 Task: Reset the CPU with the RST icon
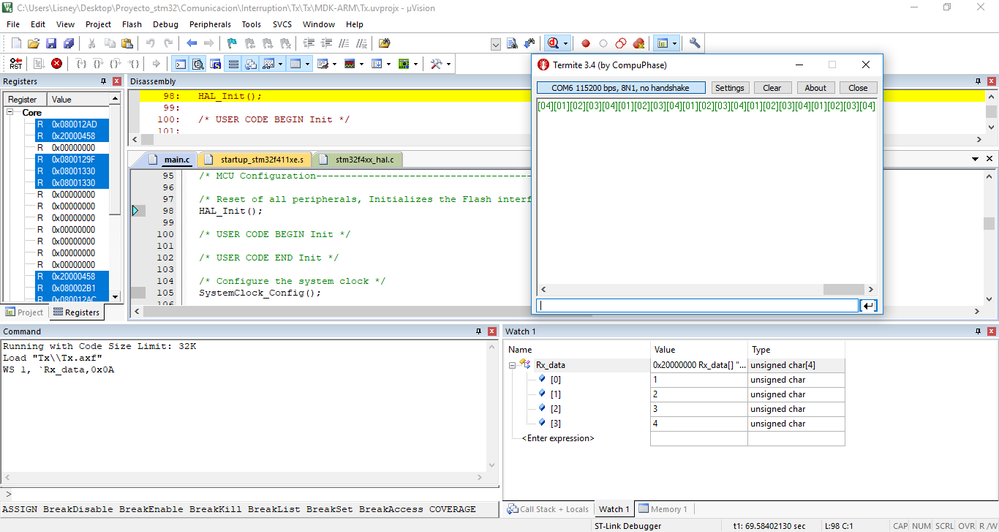click(15, 64)
